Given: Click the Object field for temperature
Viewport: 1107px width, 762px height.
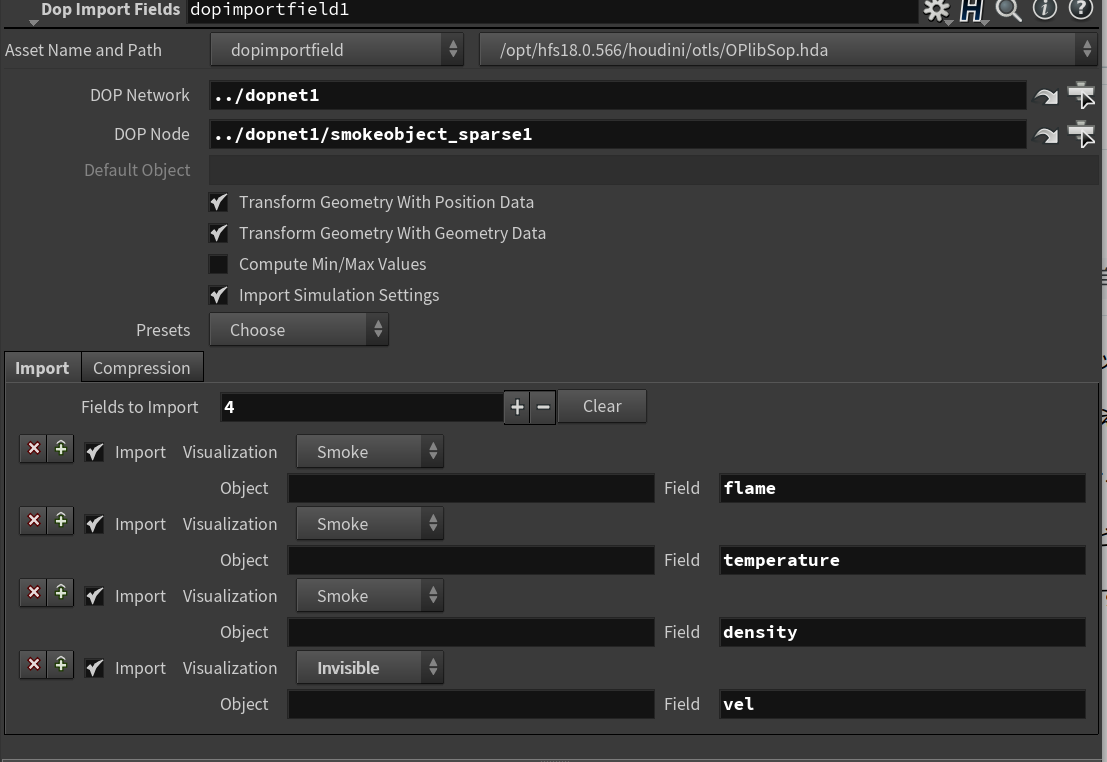Looking at the screenshot, I should (x=471, y=561).
